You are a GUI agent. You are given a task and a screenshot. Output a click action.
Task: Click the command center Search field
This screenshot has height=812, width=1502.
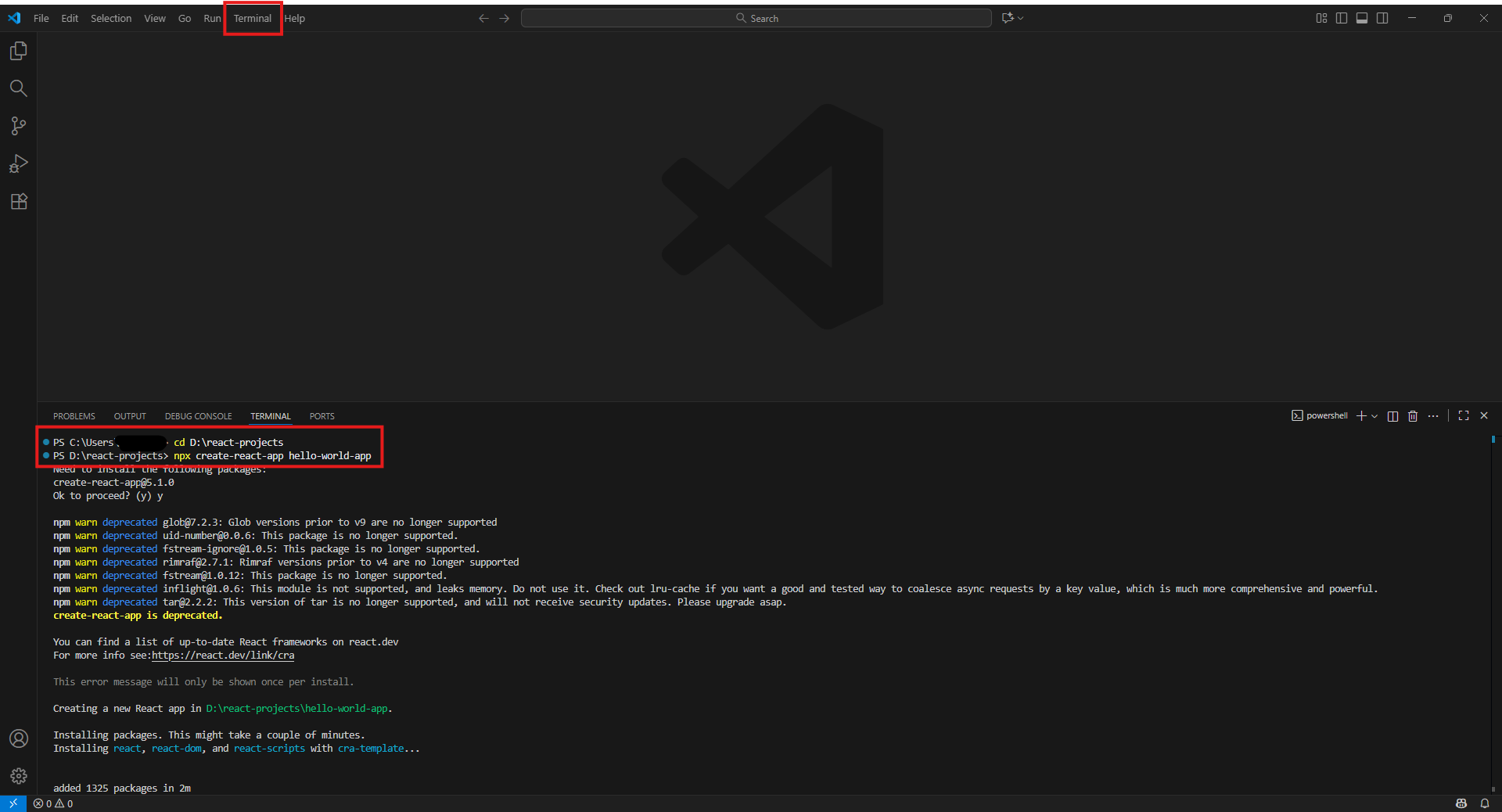point(756,18)
